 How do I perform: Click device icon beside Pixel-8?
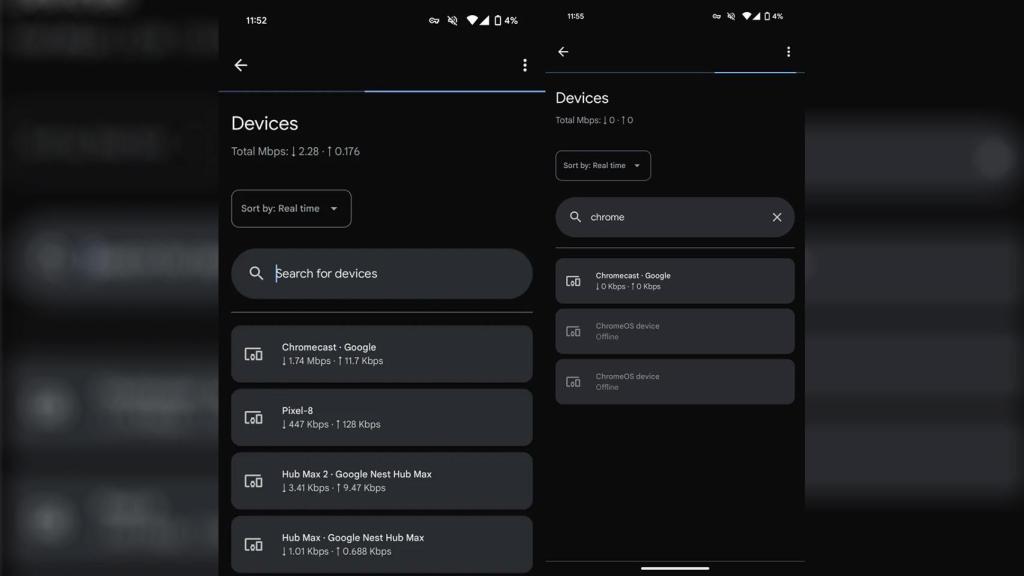point(253,418)
